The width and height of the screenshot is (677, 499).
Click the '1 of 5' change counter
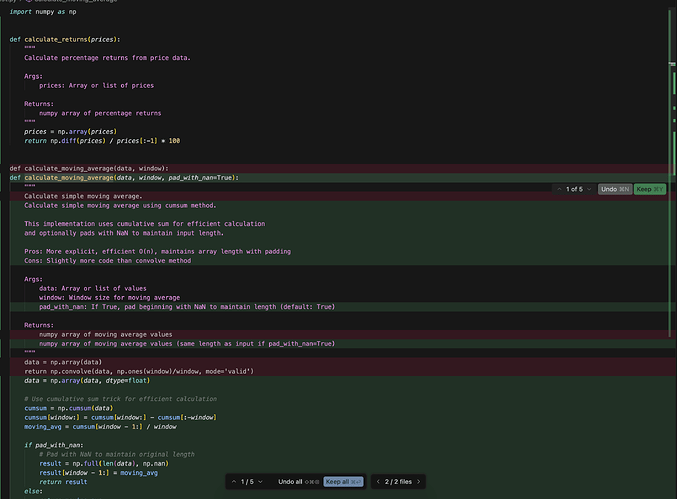click(574, 189)
